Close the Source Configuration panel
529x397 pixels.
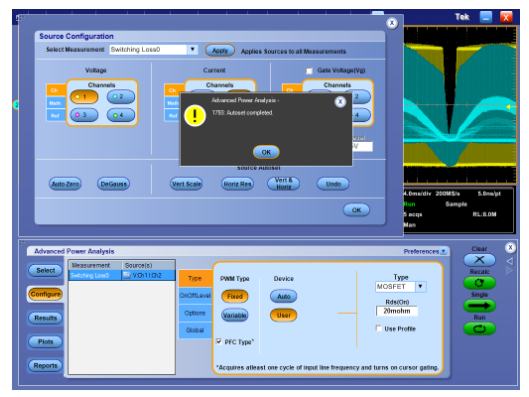click(x=392, y=23)
